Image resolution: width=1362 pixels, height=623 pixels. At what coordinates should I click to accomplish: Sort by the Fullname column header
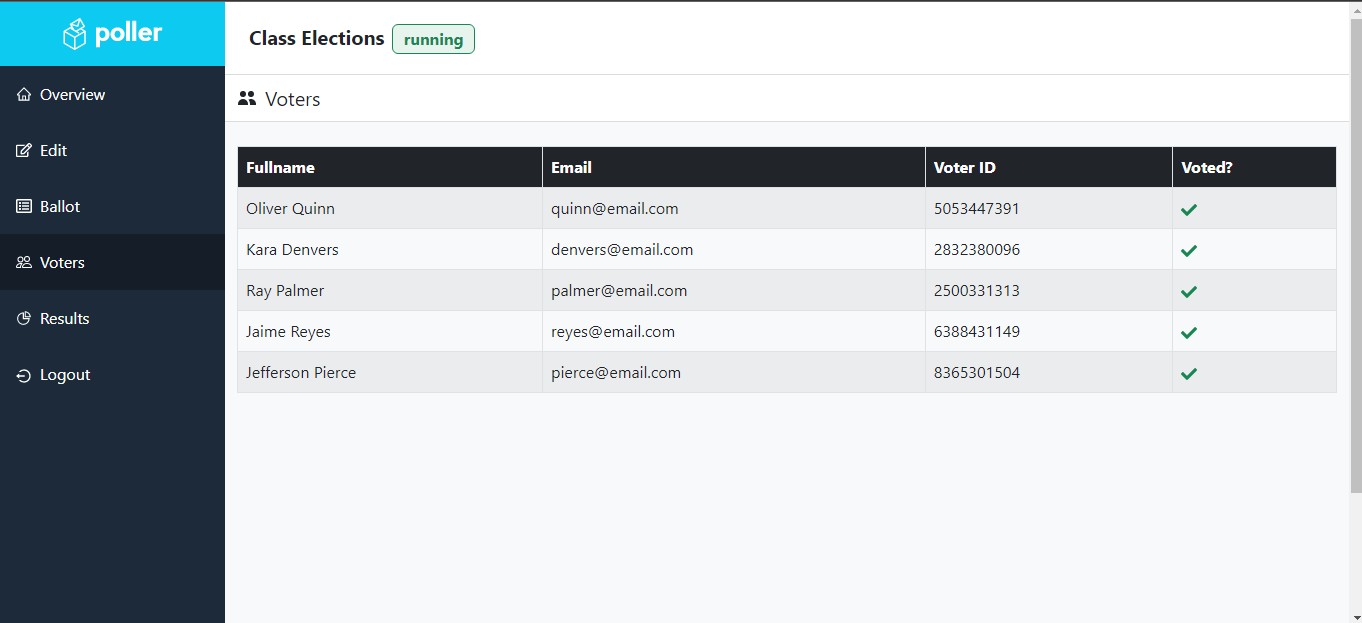click(x=280, y=167)
